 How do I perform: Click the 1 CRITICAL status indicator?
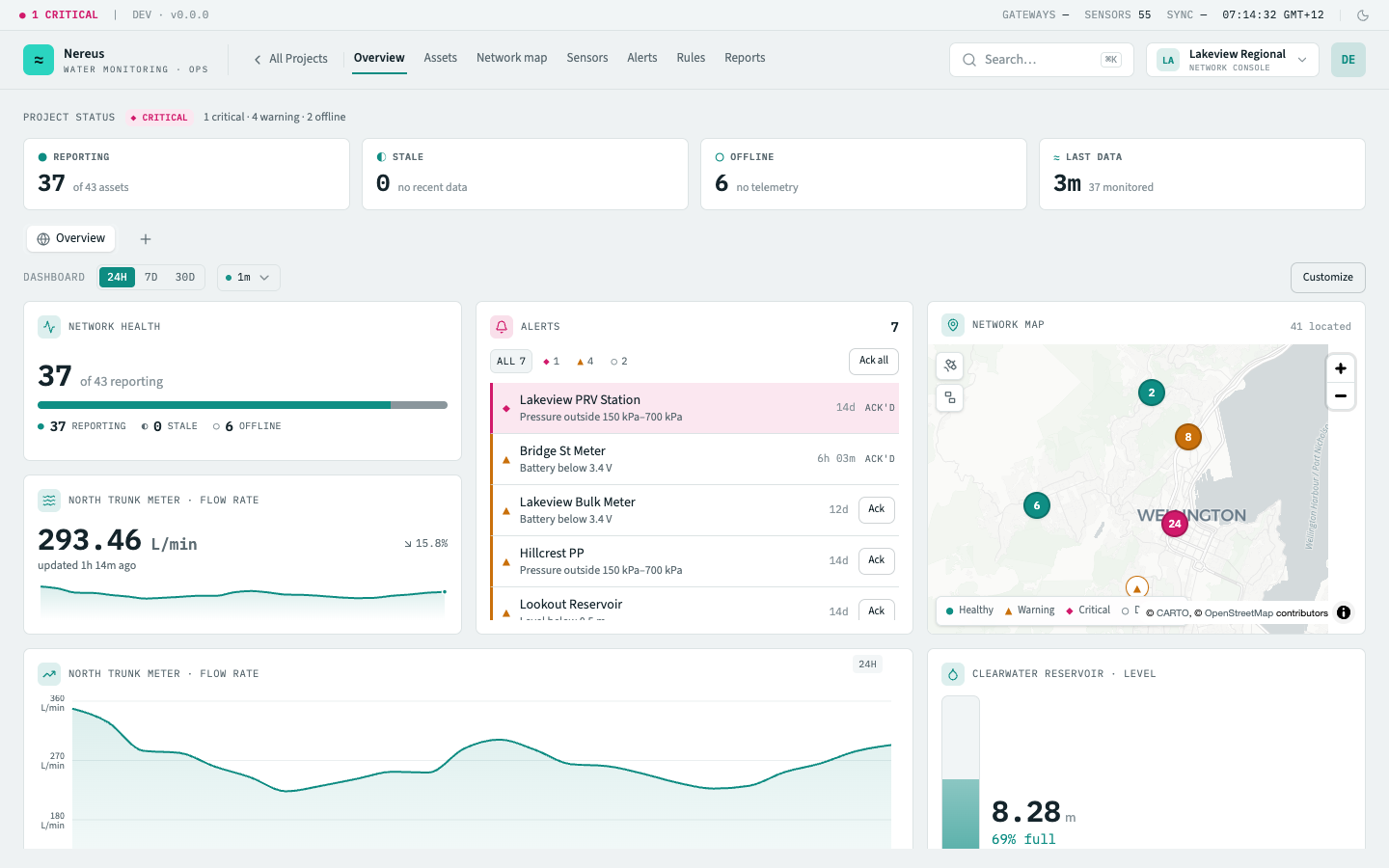click(x=59, y=15)
